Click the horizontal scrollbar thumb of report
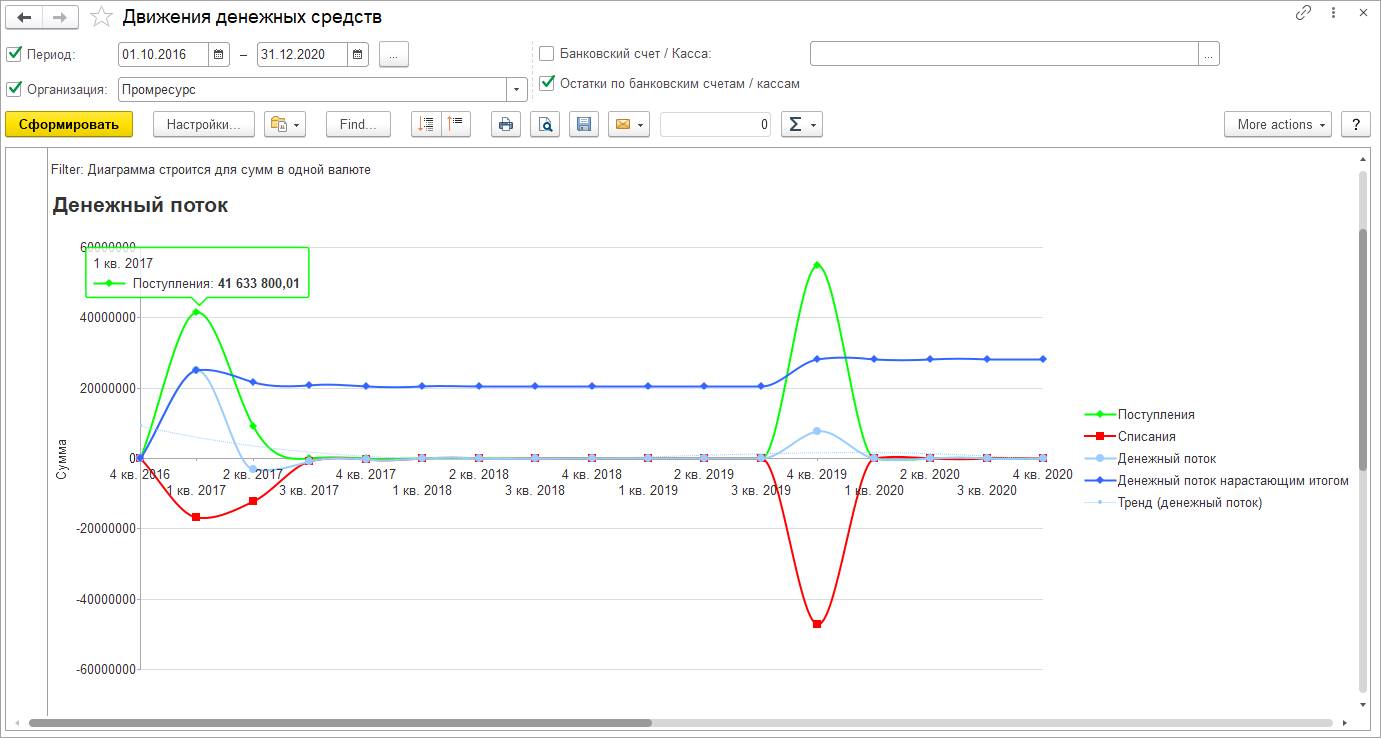This screenshot has width=1381, height=738. click(341, 723)
